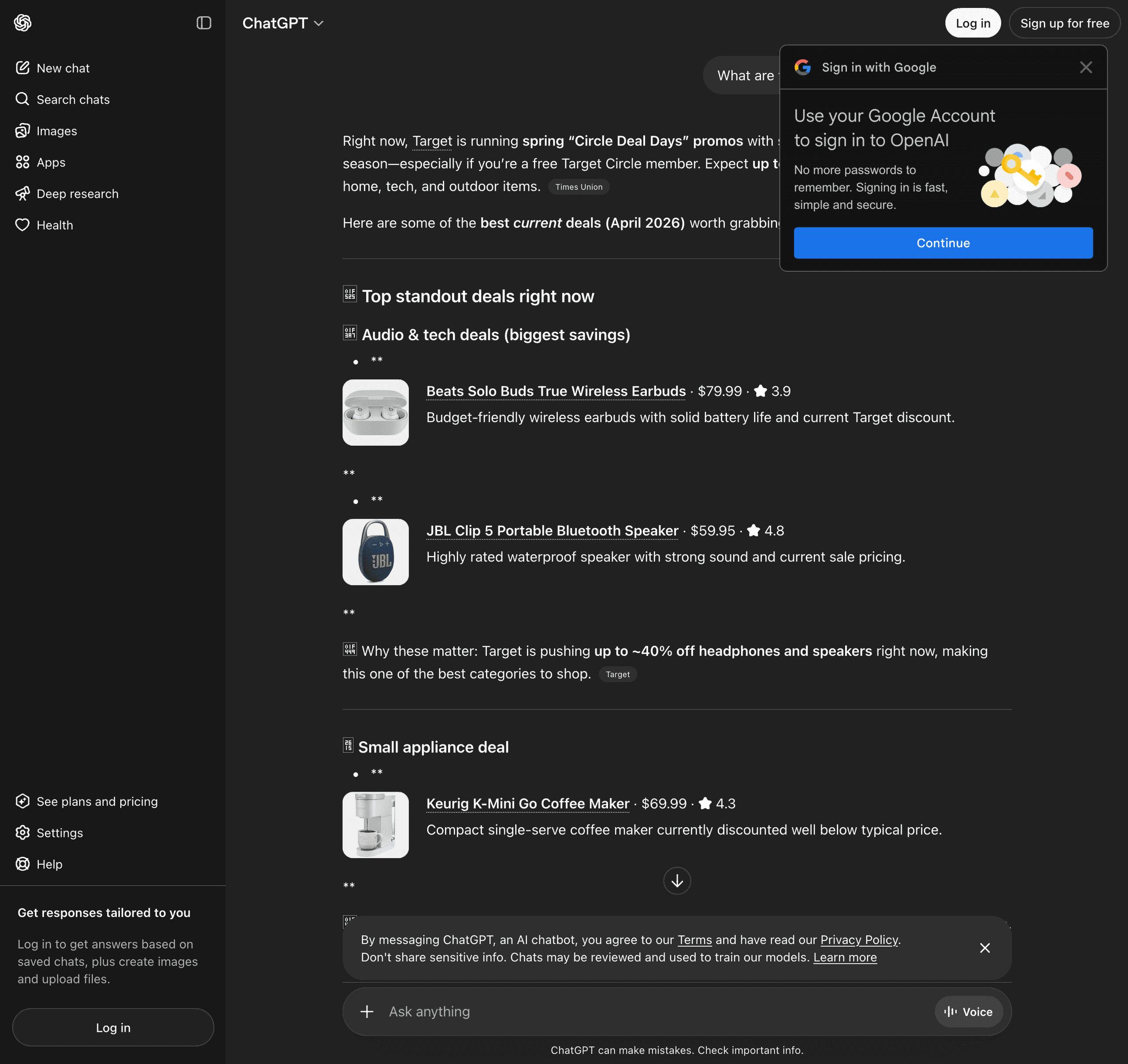Open JBL Clip 5 Portable Bluetooth Speaker link
Image resolution: width=1128 pixels, height=1064 pixels.
point(552,531)
